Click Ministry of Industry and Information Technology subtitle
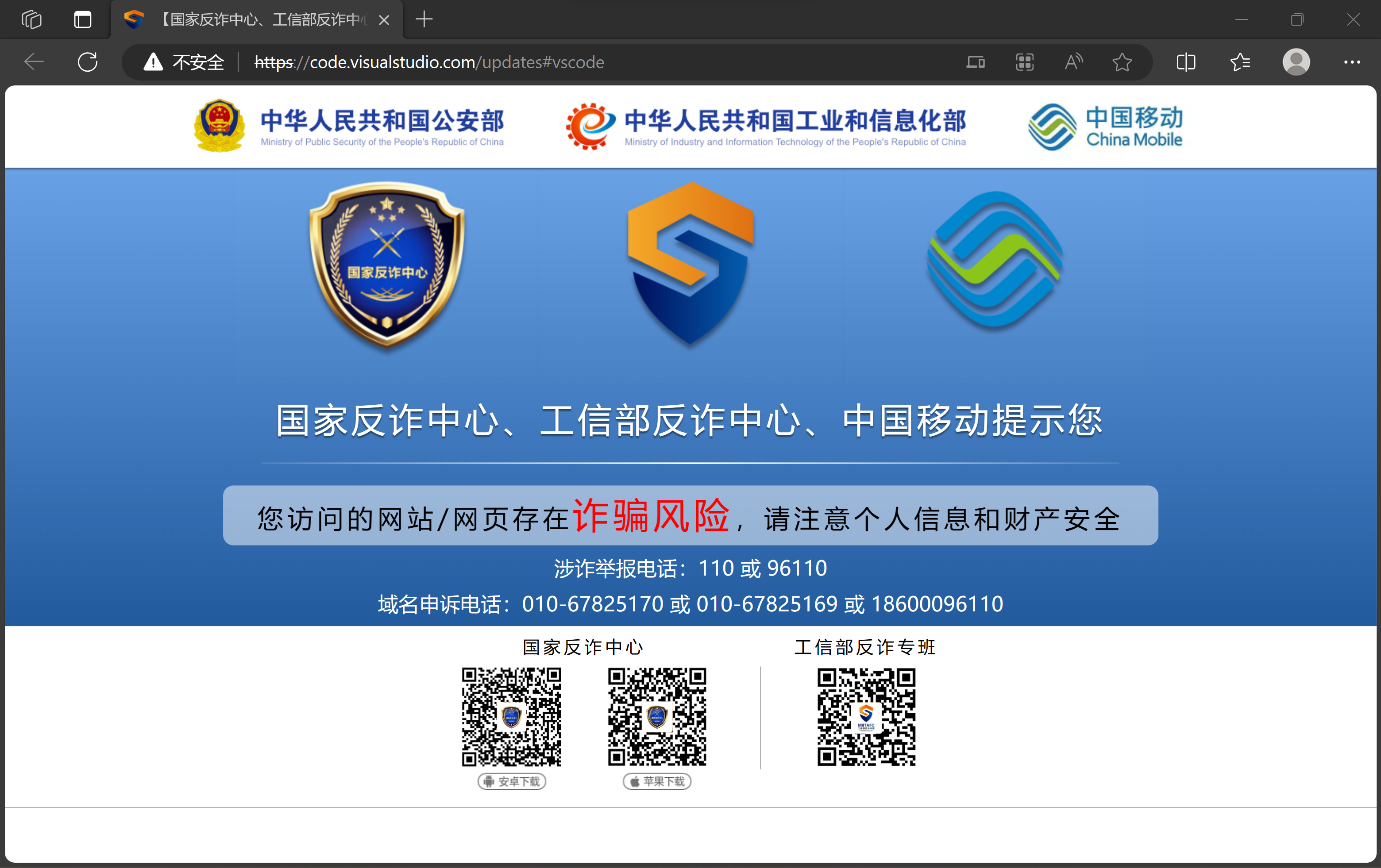This screenshot has height=868, width=1381. click(x=795, y=142)
